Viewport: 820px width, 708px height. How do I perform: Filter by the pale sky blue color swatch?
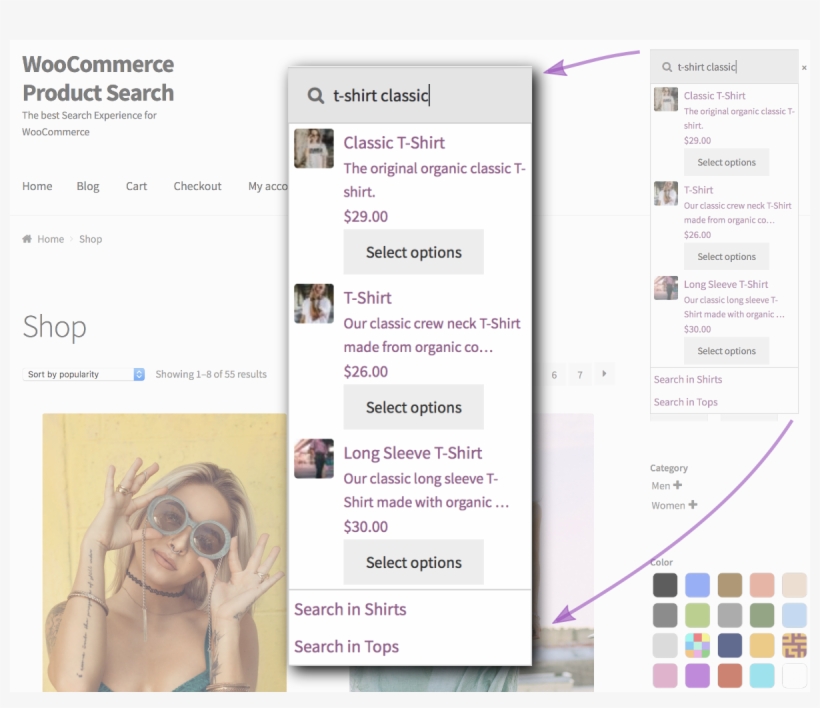point(794,615)
